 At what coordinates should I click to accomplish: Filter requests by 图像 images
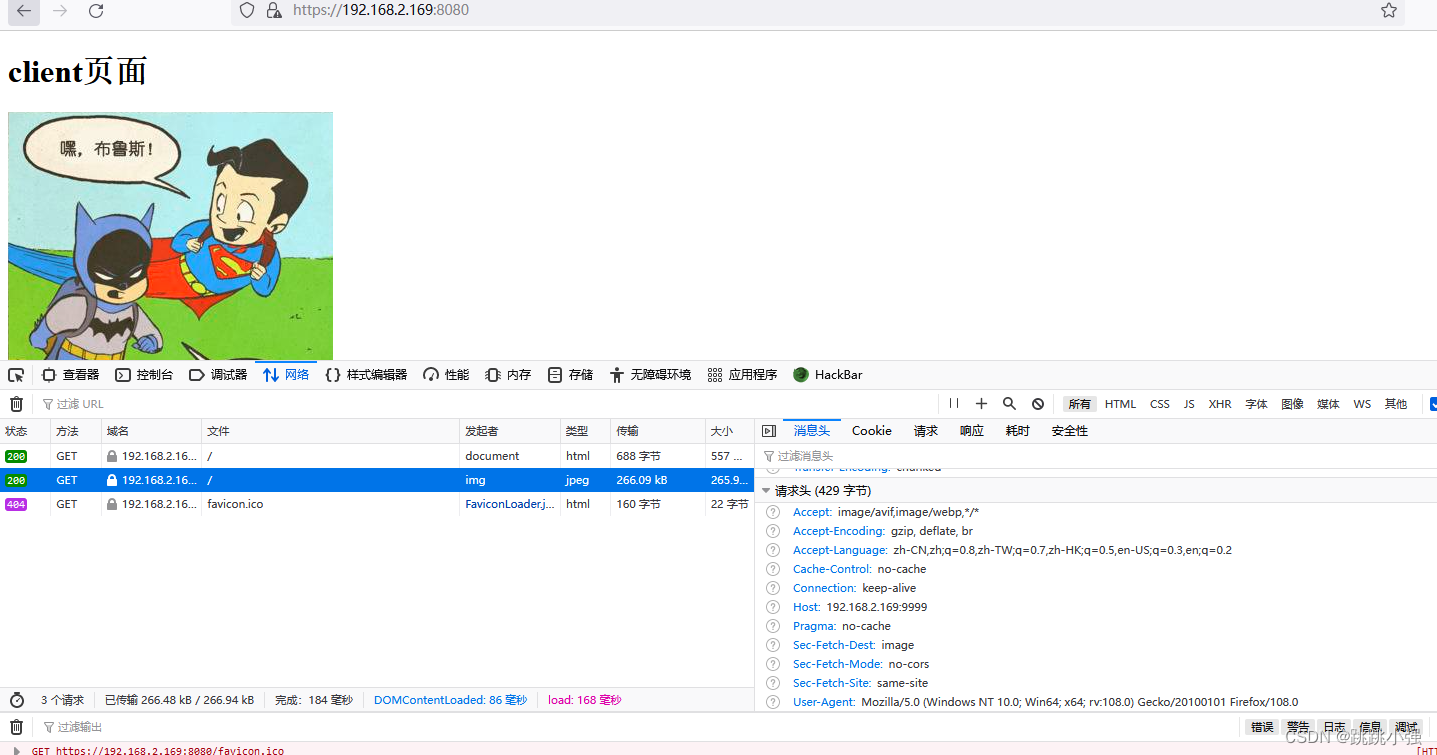[1292, 404]
